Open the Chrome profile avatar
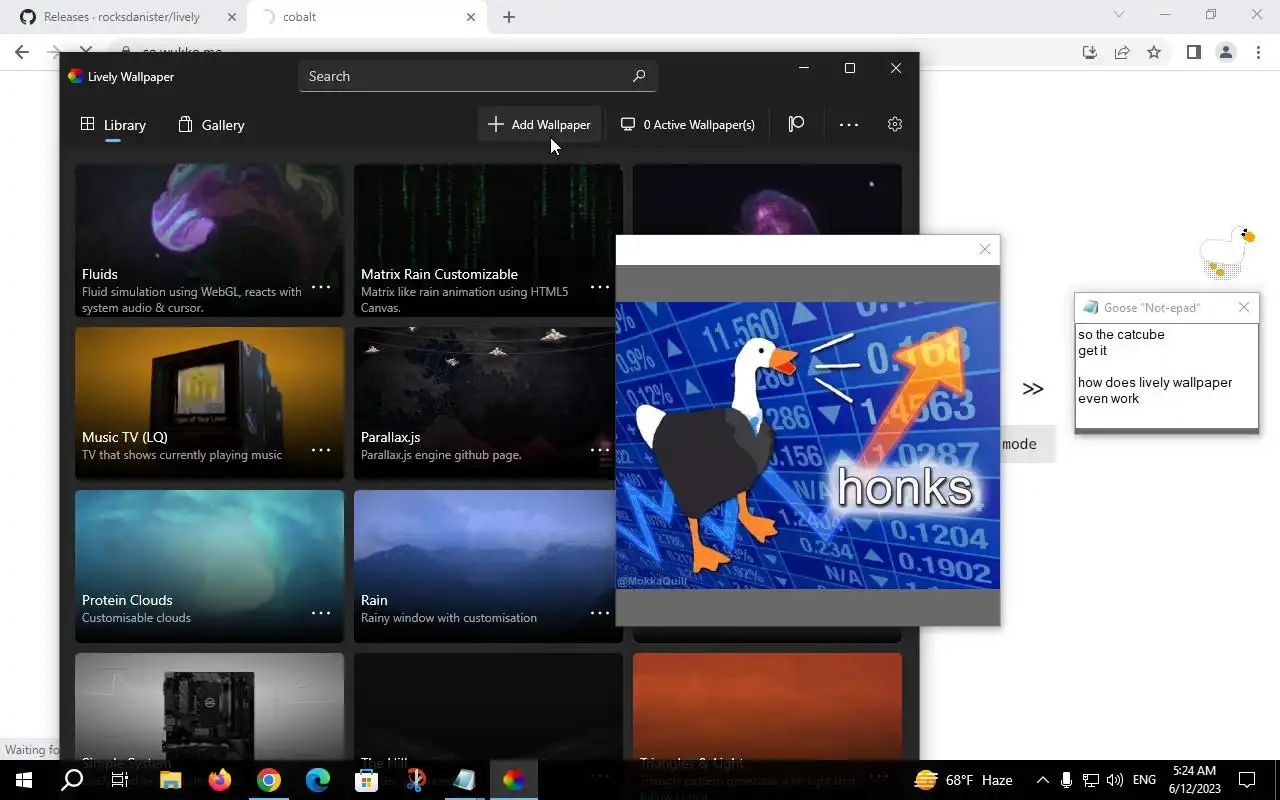This screenshot has width=1280, height=800. [1225, 52]
